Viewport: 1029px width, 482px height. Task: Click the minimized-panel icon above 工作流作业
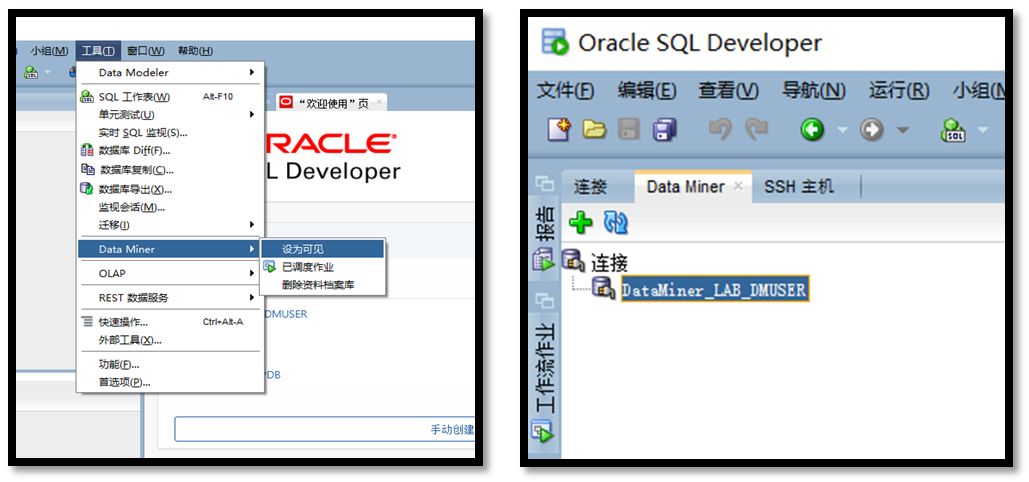[x=544, y=301]
